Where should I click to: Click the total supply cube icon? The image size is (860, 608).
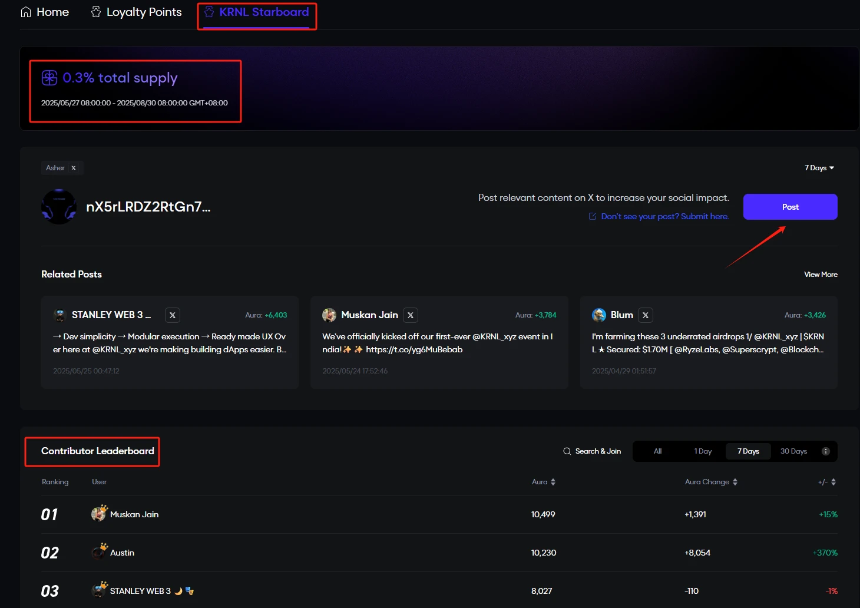pos(49,77)
